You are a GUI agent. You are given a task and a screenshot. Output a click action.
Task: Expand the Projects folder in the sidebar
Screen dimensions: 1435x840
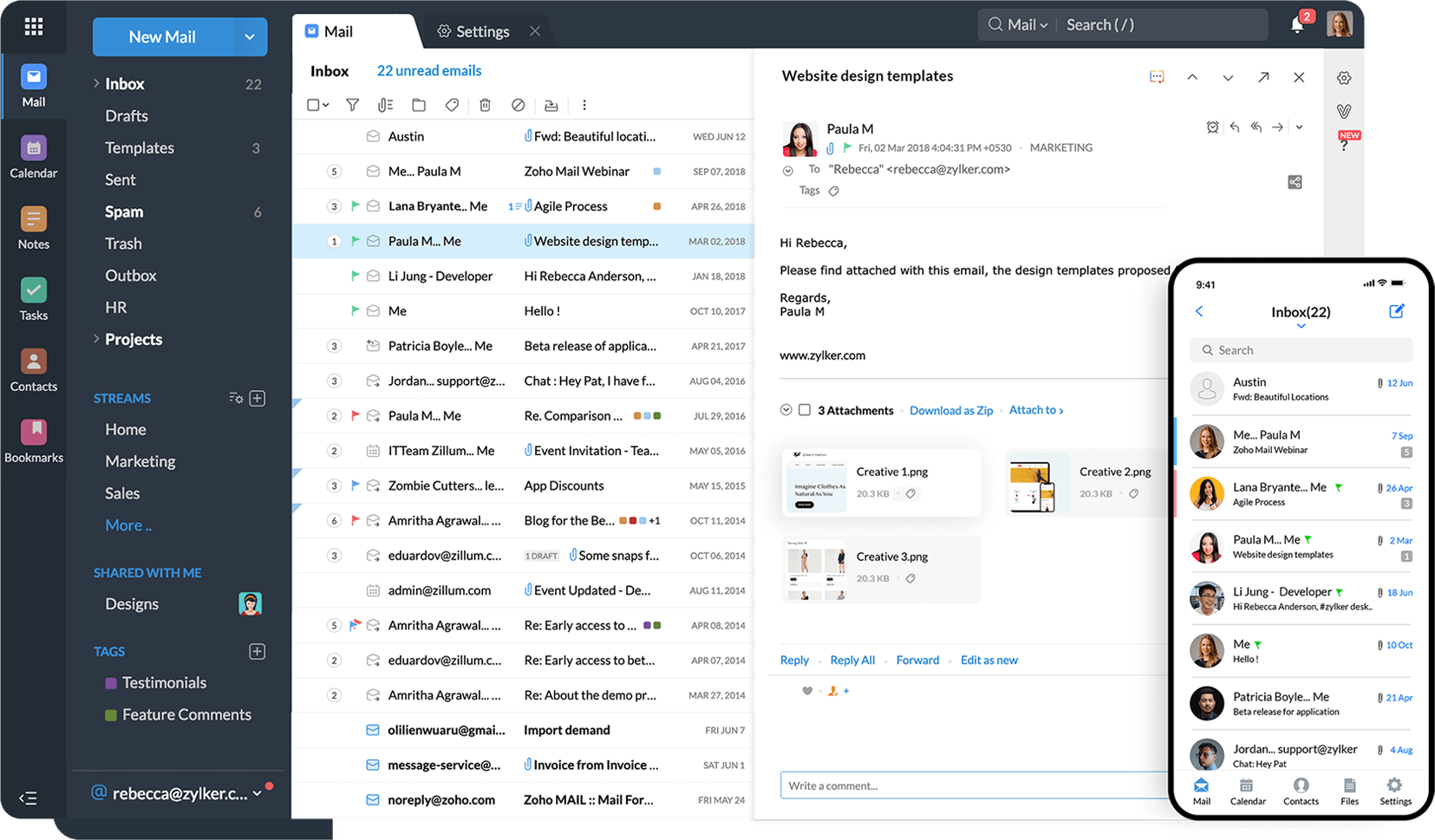pyautogui.click(x=95, y=339)
